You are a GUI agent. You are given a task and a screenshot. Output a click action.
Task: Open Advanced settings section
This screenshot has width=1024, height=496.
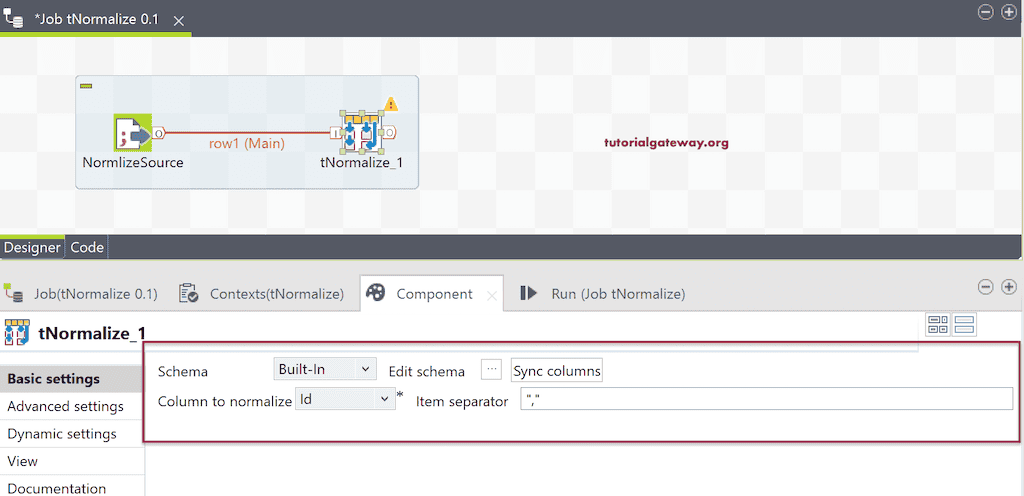click(x=72, y=407)
